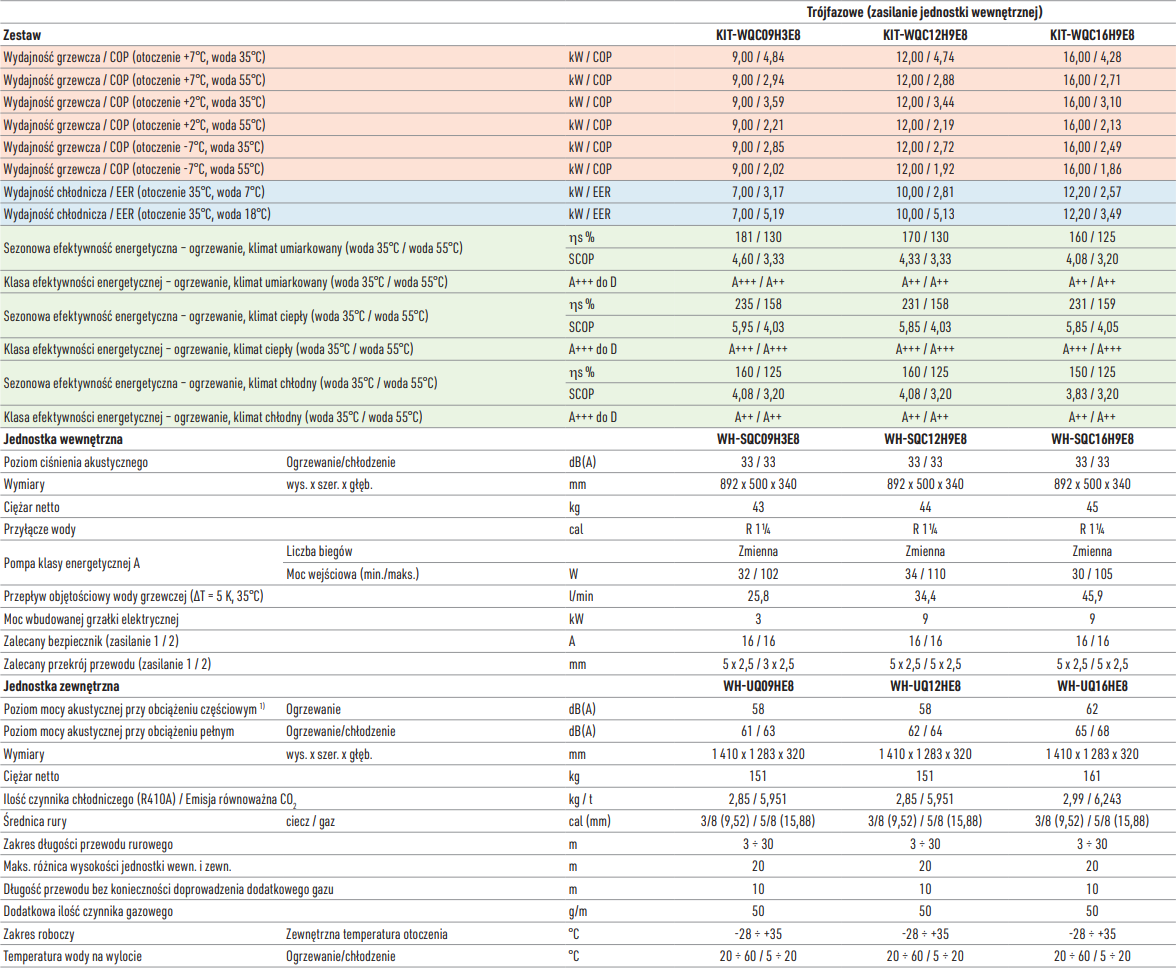Select the pump power value 34 / 110
This screenshot has width=1176, height=970.
click(x=925, y=574)
